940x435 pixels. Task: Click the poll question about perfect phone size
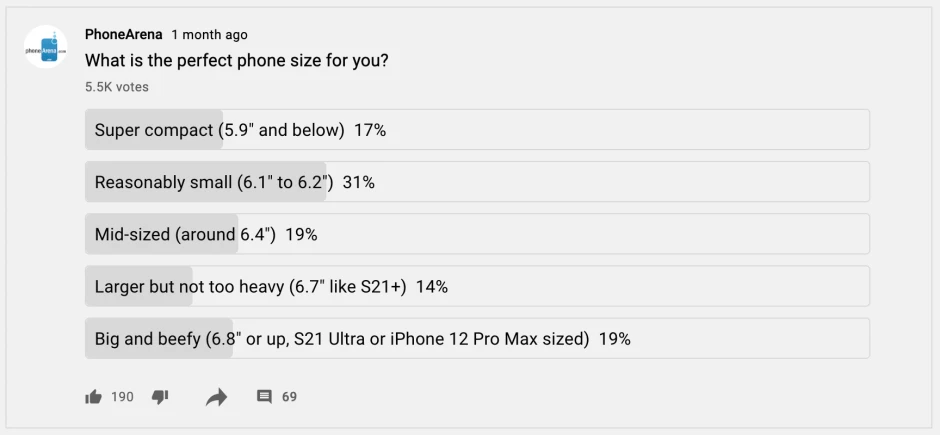tap(237, 60)
